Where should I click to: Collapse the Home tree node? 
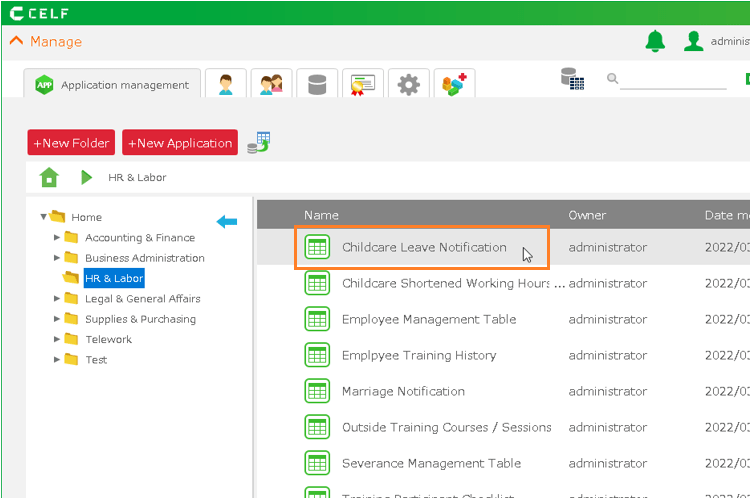(44, 217)
